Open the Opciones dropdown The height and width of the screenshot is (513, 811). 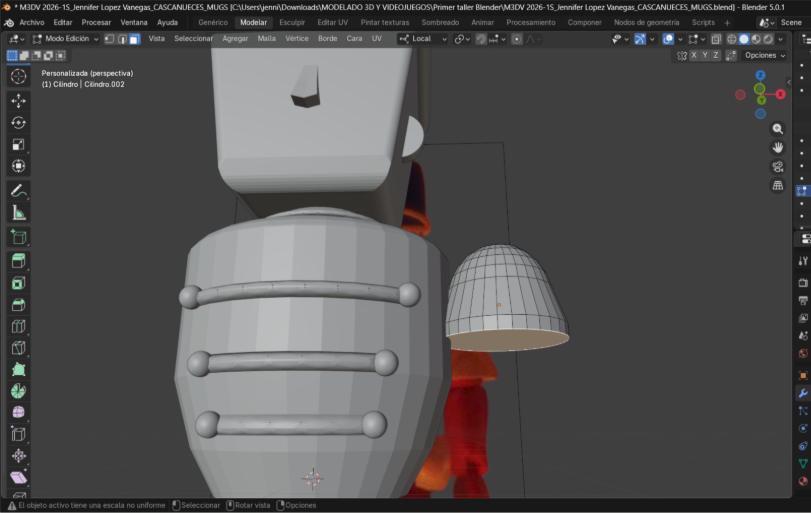764,56
